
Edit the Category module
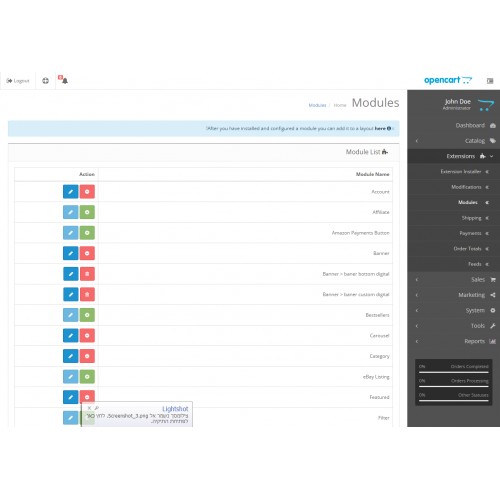click(x=70, y=356)
